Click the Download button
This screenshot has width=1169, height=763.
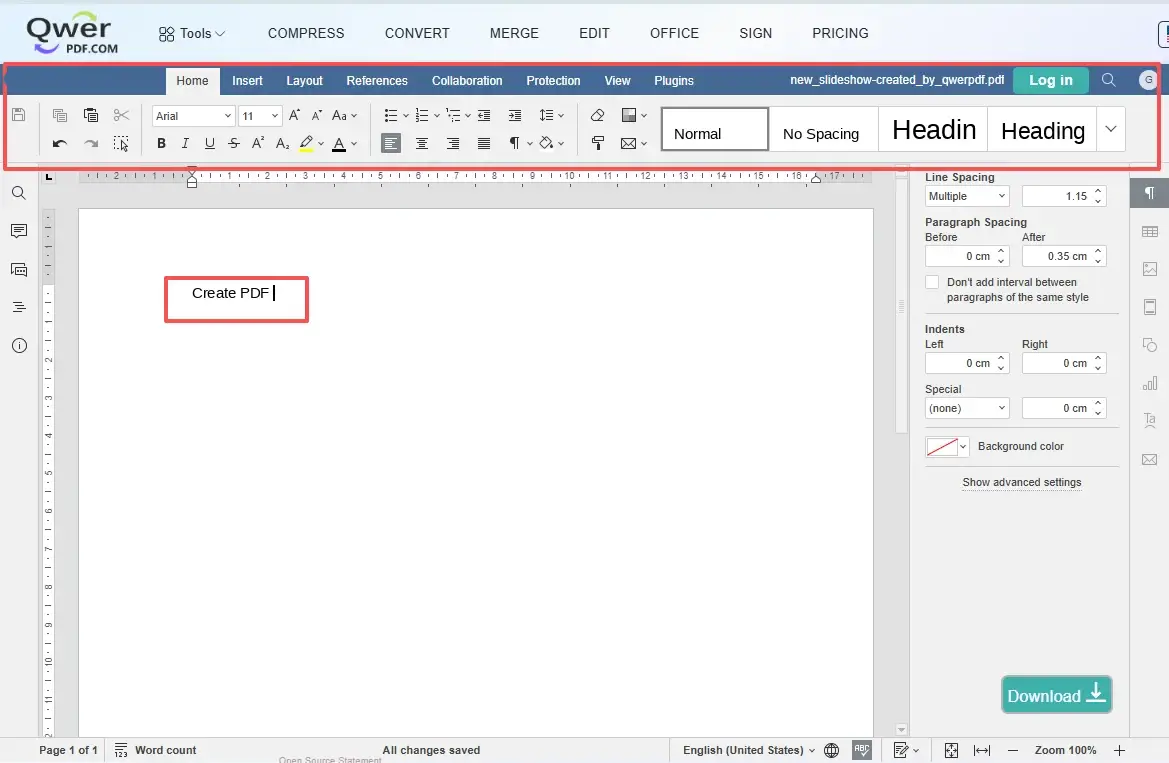point(1056,695)
